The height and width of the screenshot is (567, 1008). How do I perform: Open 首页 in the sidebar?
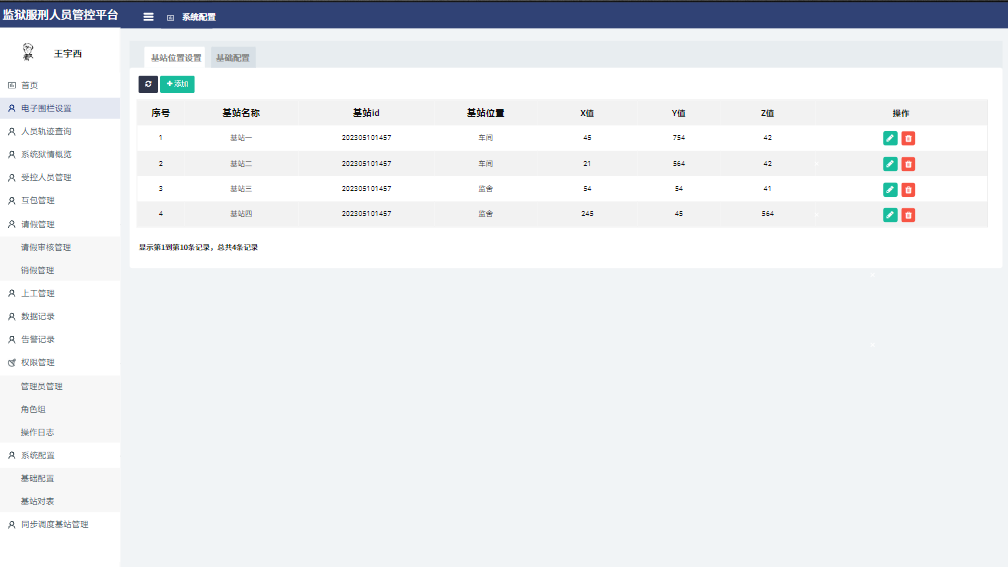point(30,86)
